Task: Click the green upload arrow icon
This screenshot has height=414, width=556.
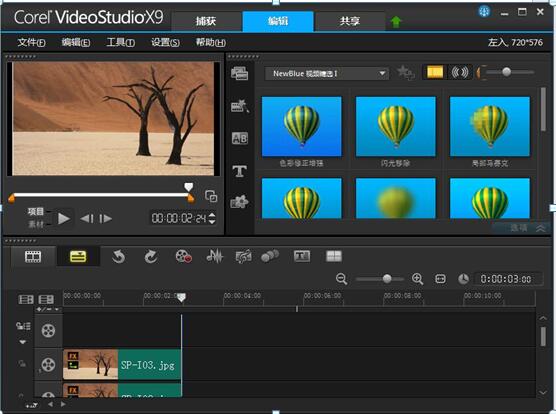Action: (396, 22)
